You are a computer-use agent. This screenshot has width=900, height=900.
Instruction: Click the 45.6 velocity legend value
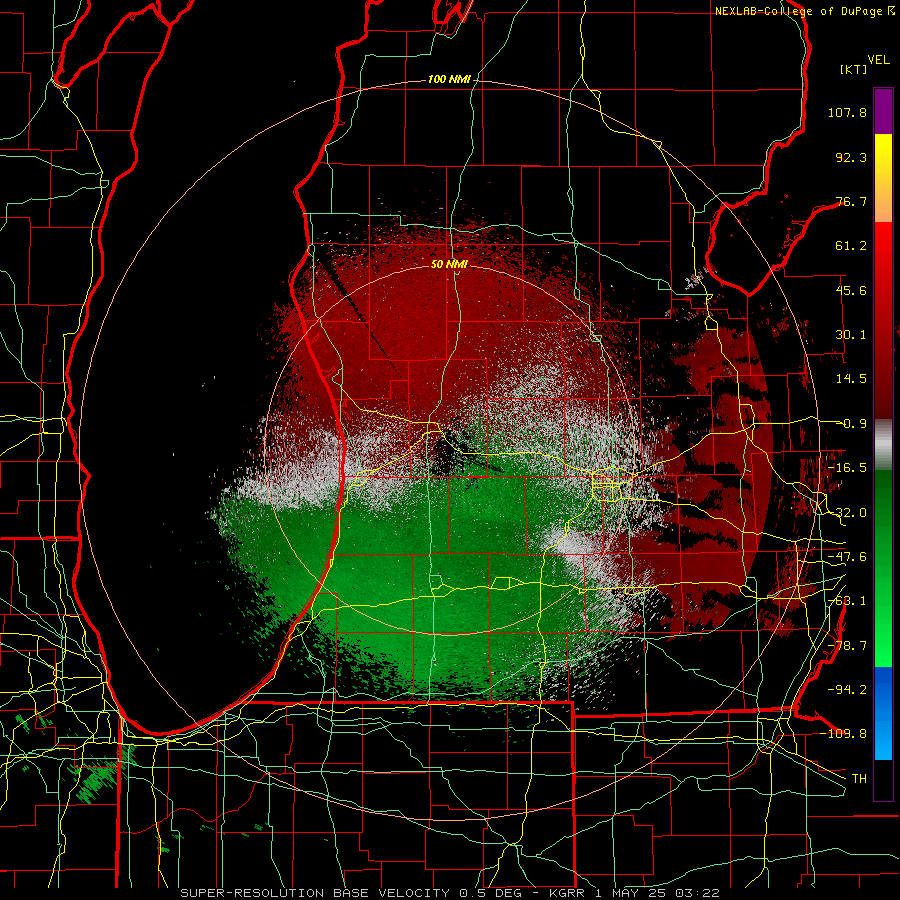tap(851, 290)
